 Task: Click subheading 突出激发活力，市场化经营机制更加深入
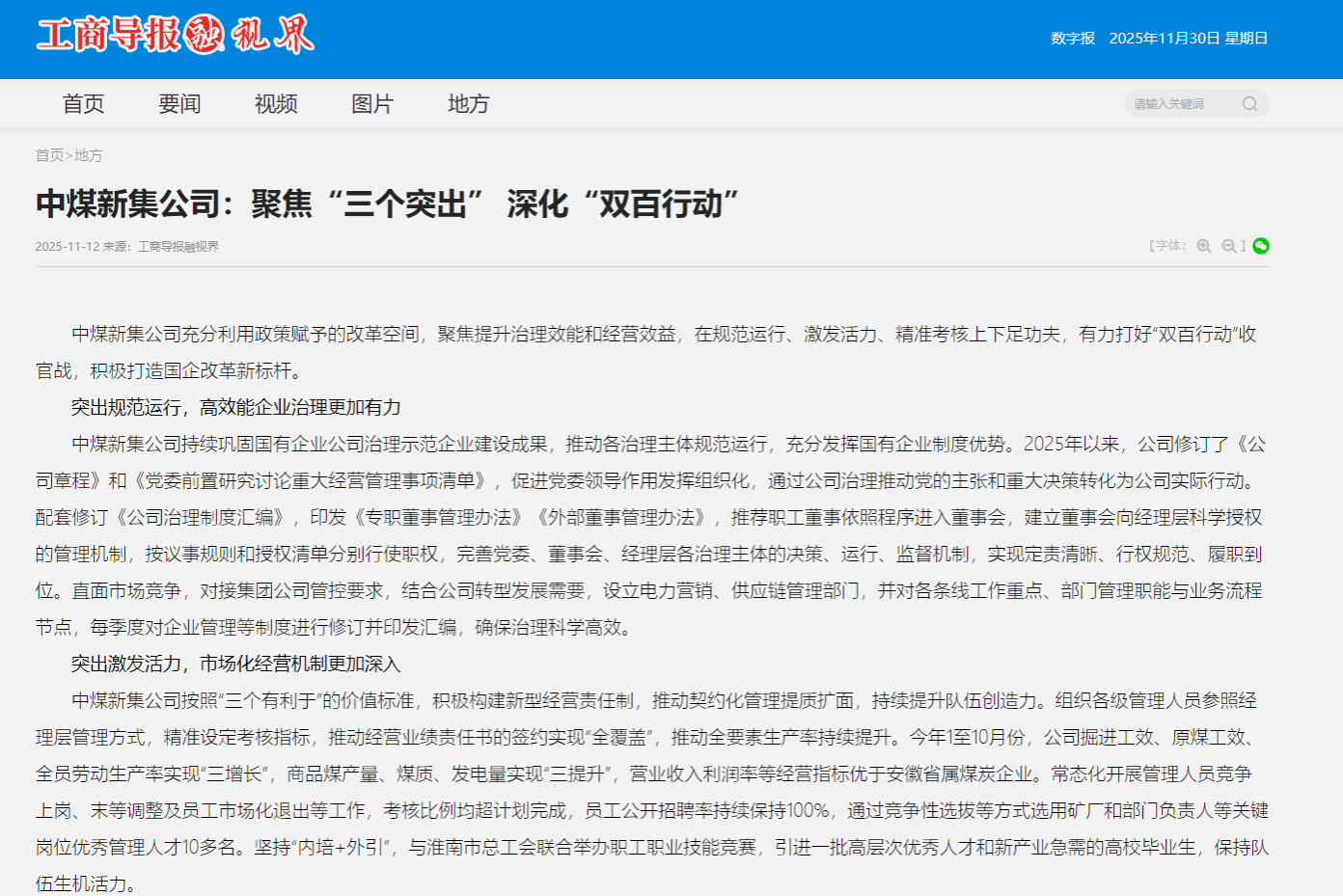(235, 665)
